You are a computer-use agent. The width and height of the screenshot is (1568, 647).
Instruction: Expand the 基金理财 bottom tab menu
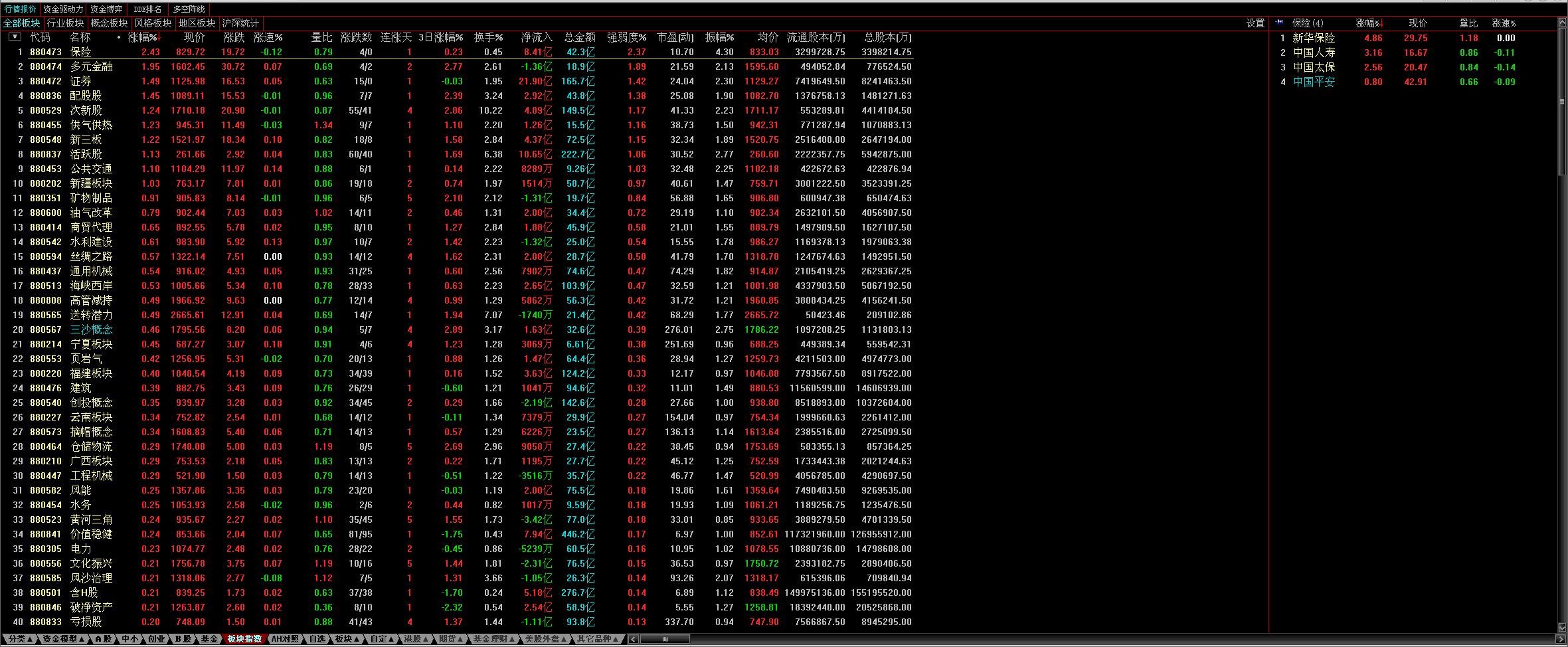coord(494,639)
